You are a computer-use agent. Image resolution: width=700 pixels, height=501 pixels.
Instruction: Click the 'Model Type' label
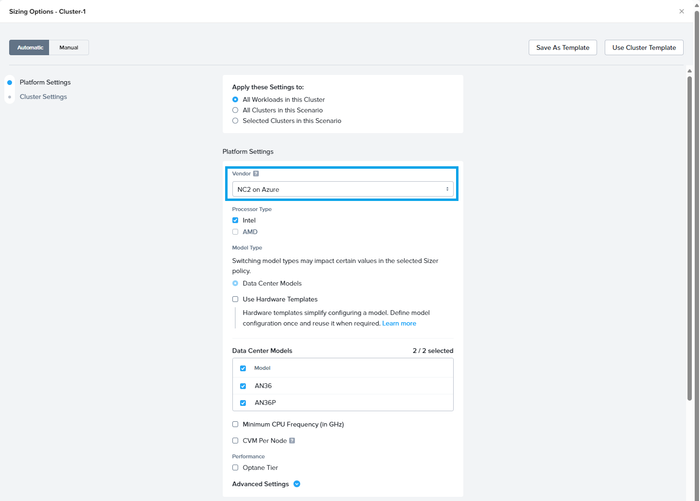pos(247,248)
